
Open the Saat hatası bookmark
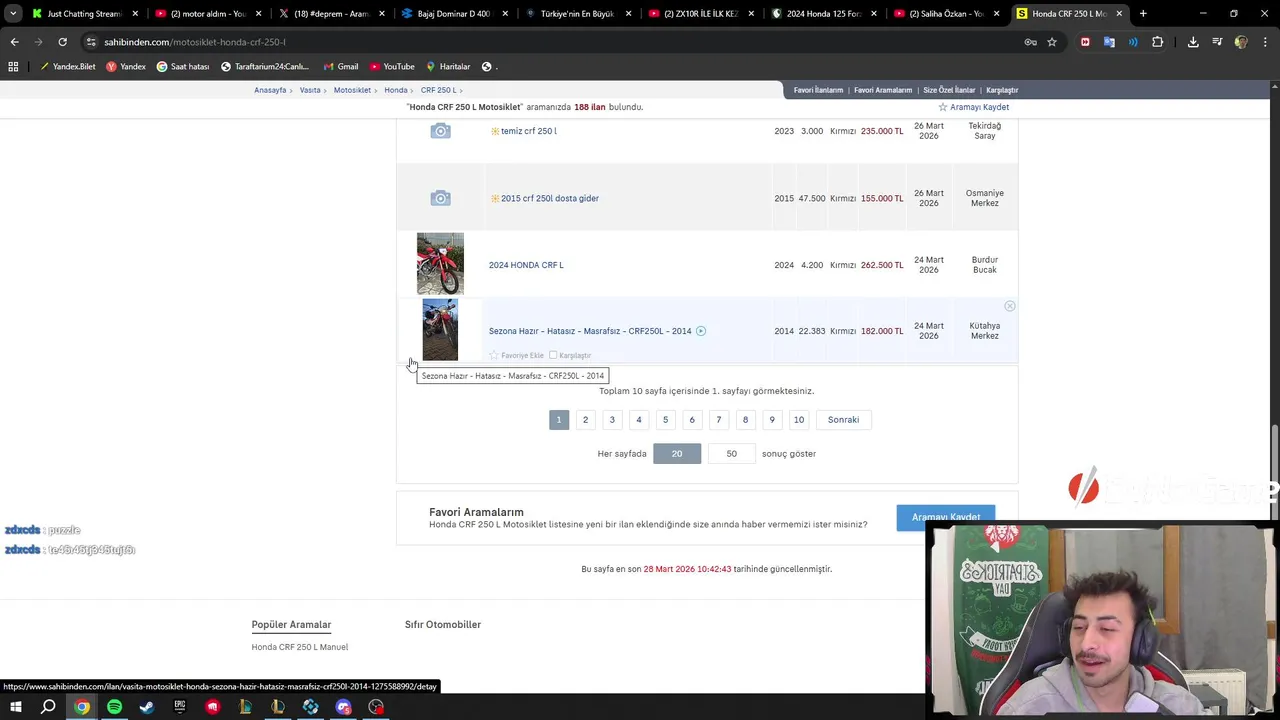(183, 67)
